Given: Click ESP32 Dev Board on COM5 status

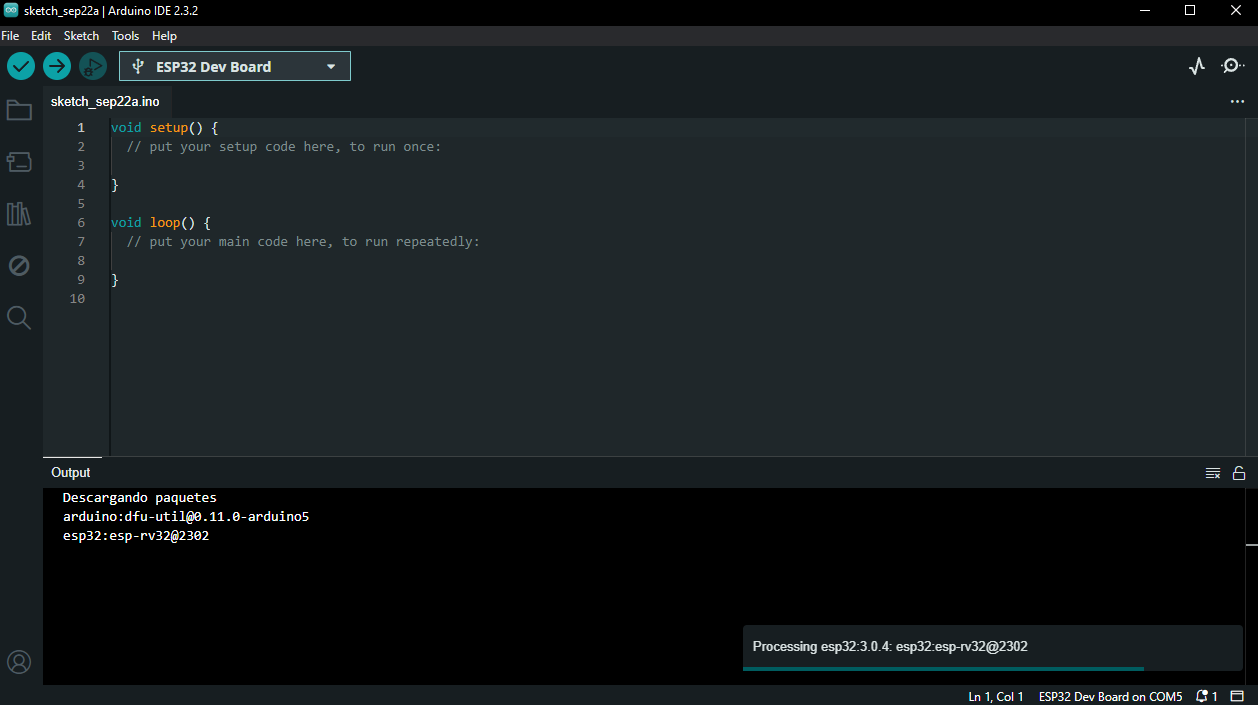Looking at the screenshot, I should point(1111,696).
